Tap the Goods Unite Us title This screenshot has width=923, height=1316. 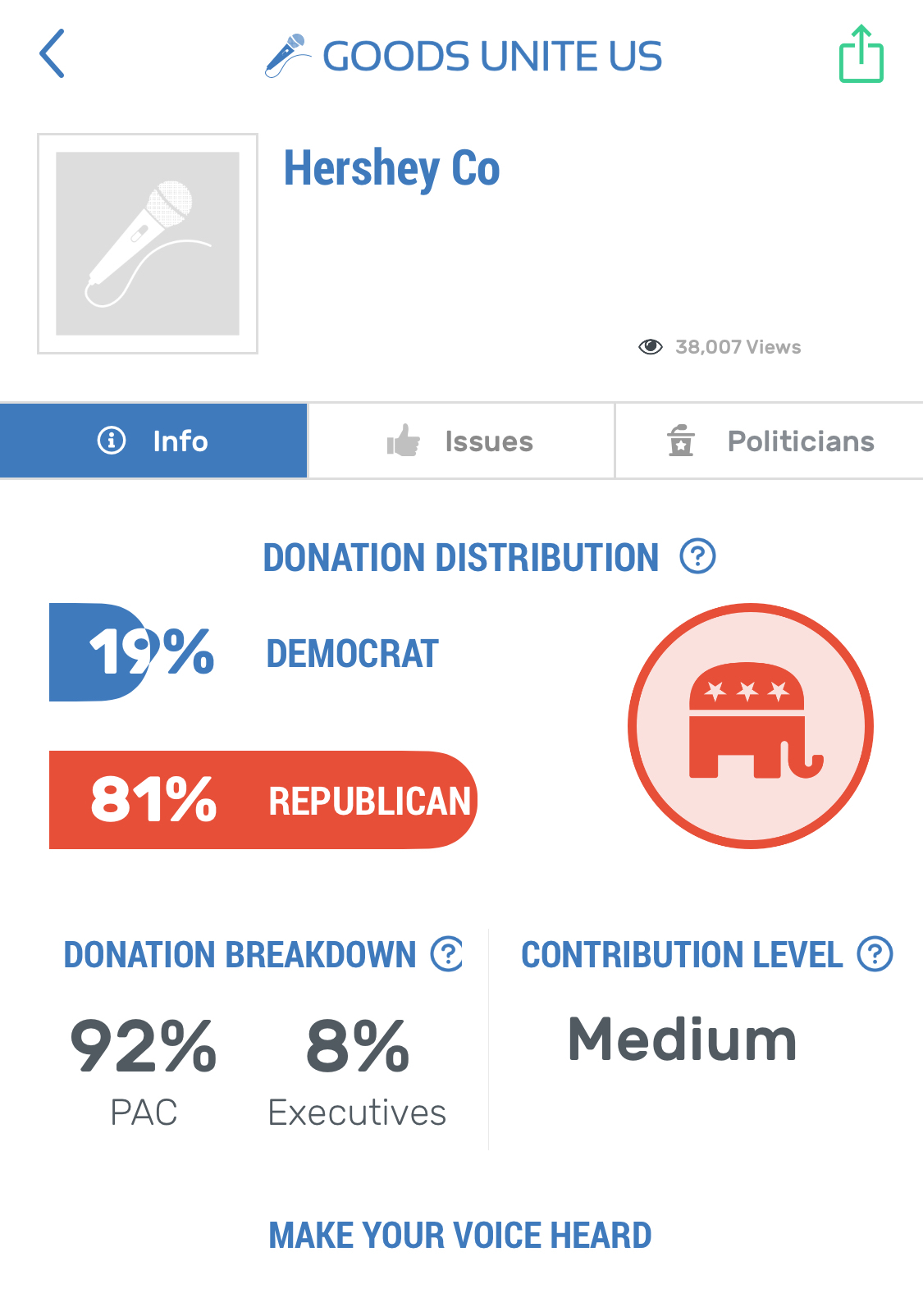tap(492, 57)
